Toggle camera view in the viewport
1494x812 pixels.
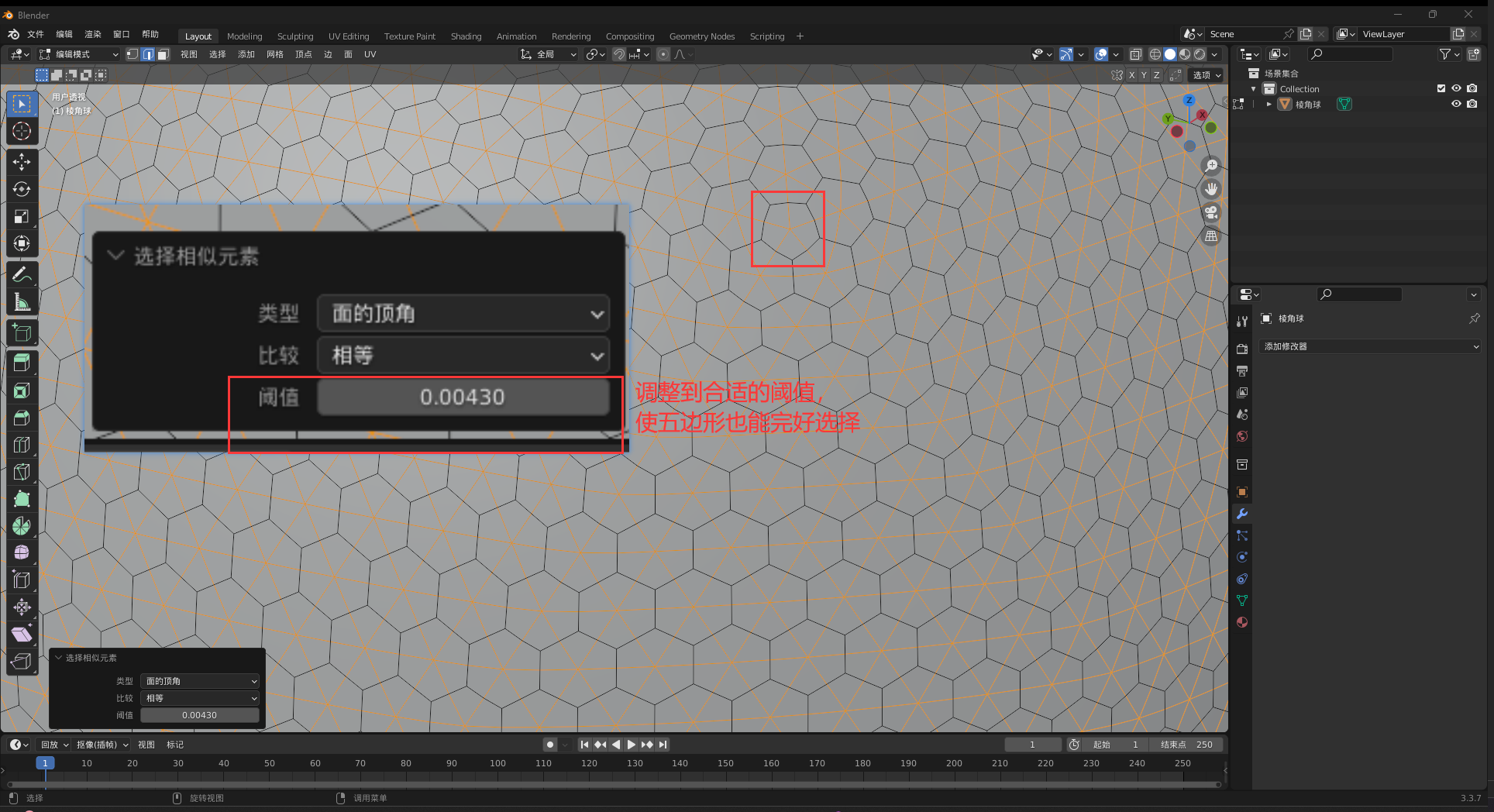coord(1211,212)
